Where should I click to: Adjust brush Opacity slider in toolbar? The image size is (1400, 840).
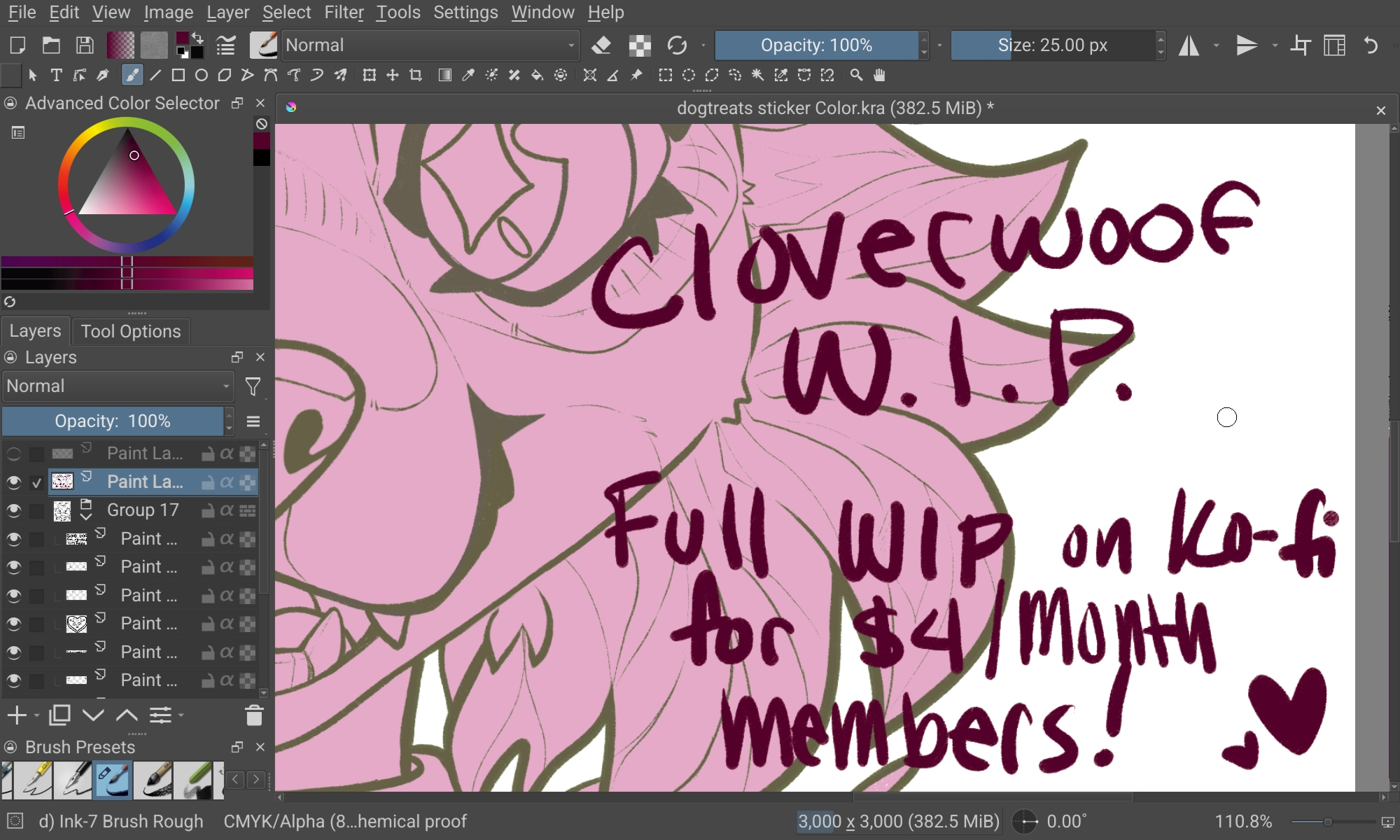[x=816, y=45]
